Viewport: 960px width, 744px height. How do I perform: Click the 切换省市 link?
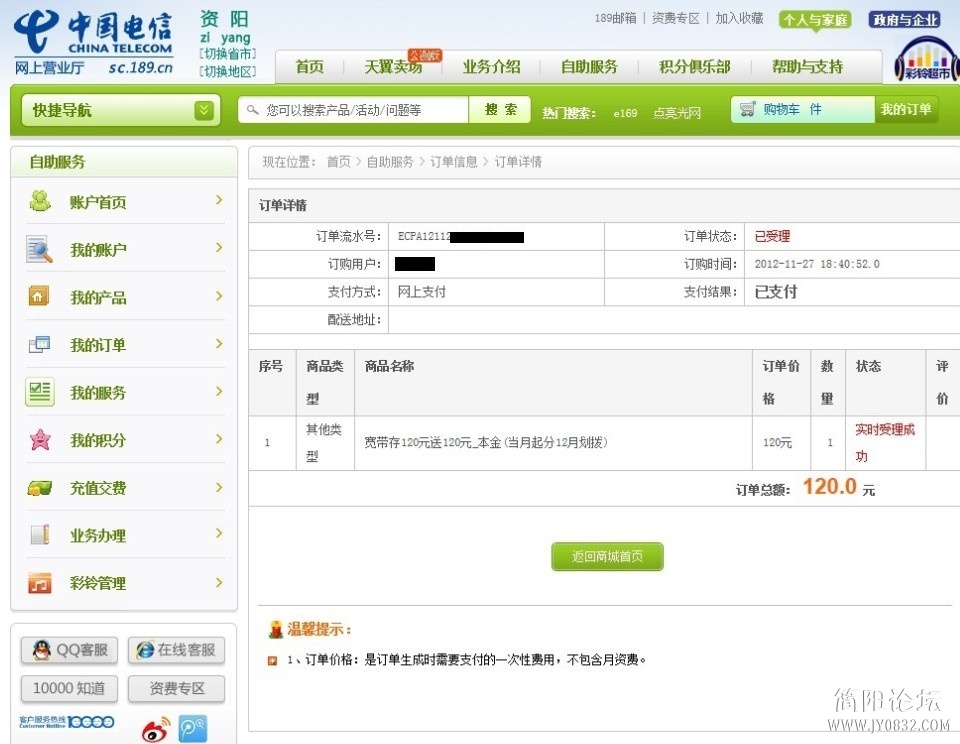pos(228,54)
